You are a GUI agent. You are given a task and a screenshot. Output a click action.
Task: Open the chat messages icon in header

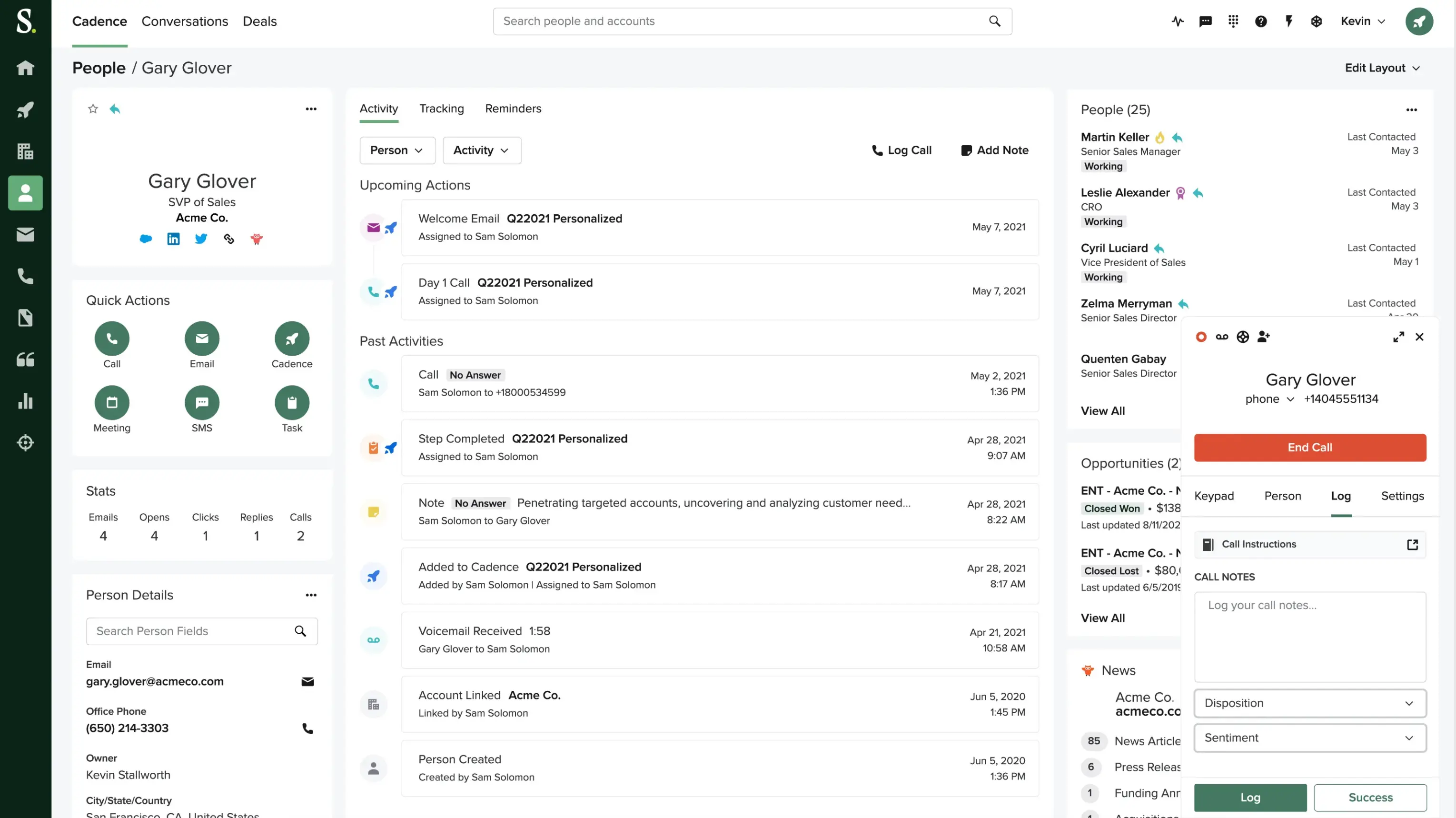[x=1205, y=21]
